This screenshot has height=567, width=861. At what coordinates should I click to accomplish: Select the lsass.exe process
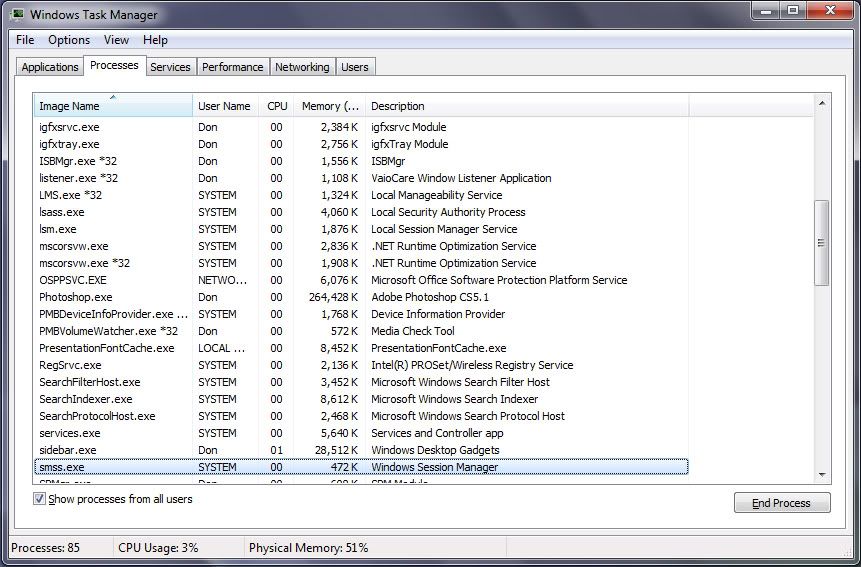[361, 212]
